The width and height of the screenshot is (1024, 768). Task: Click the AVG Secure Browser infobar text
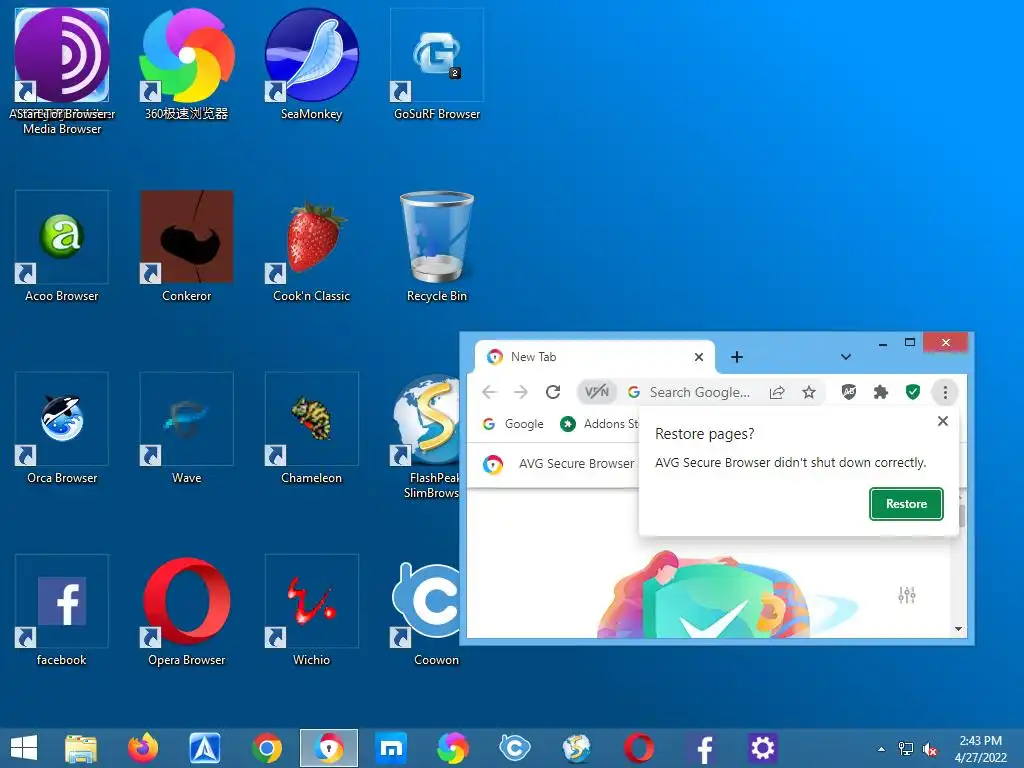pyautogui.click(x=576, y=463)
